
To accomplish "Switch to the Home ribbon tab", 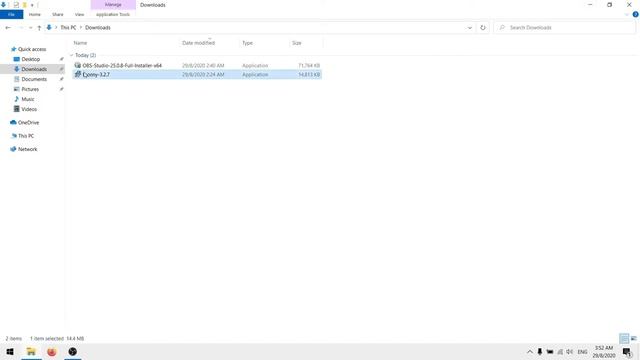I will [35, 14].
